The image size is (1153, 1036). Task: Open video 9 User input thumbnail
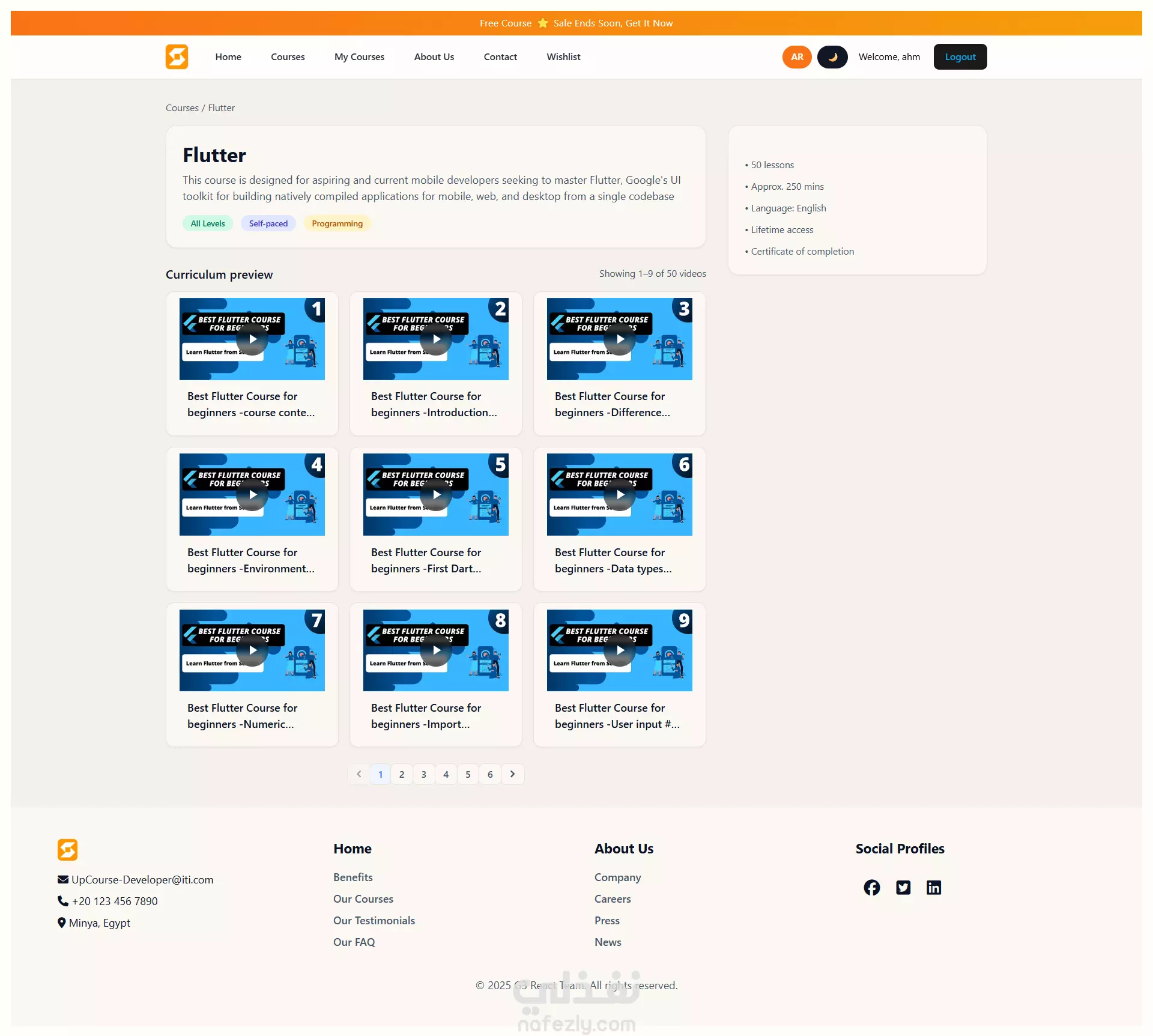tap(619, 650)
